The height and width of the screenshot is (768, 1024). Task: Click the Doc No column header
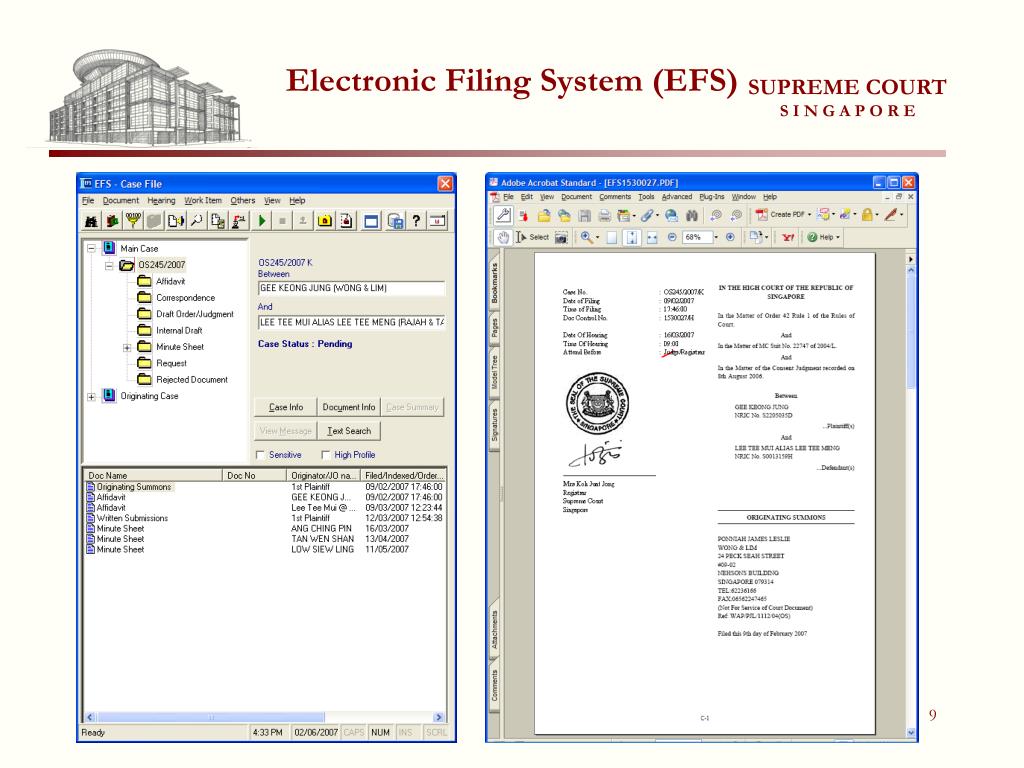click(255, 475)
